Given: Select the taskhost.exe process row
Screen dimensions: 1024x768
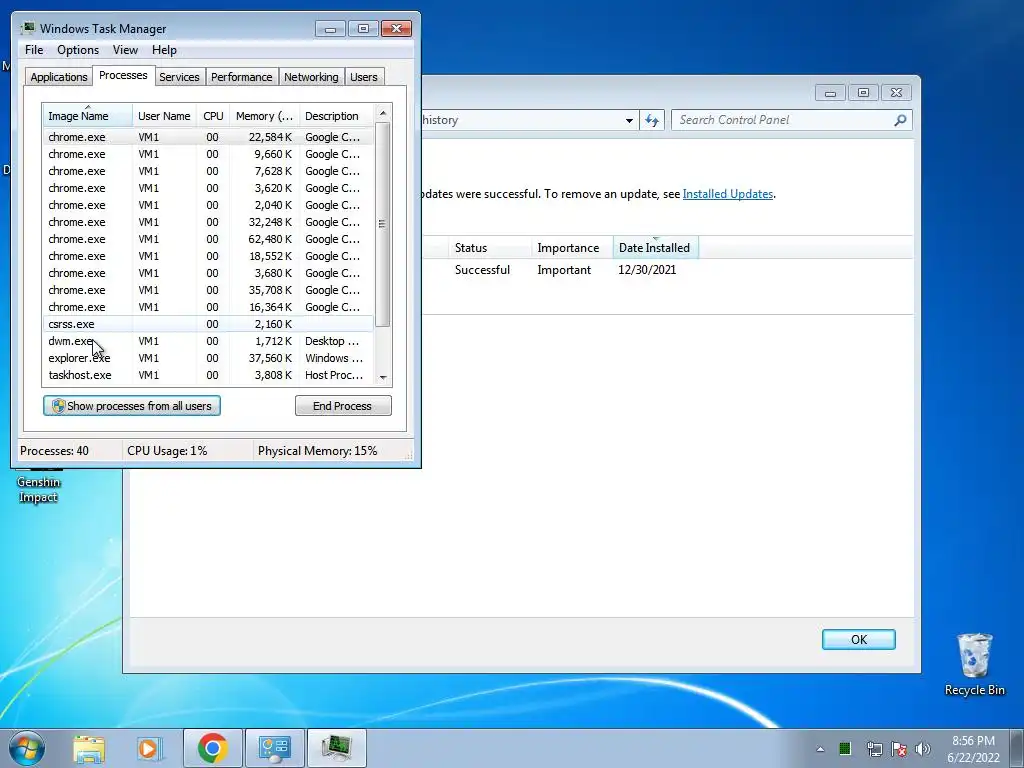Looking at the screenshot, I should [x=209, y=375].
